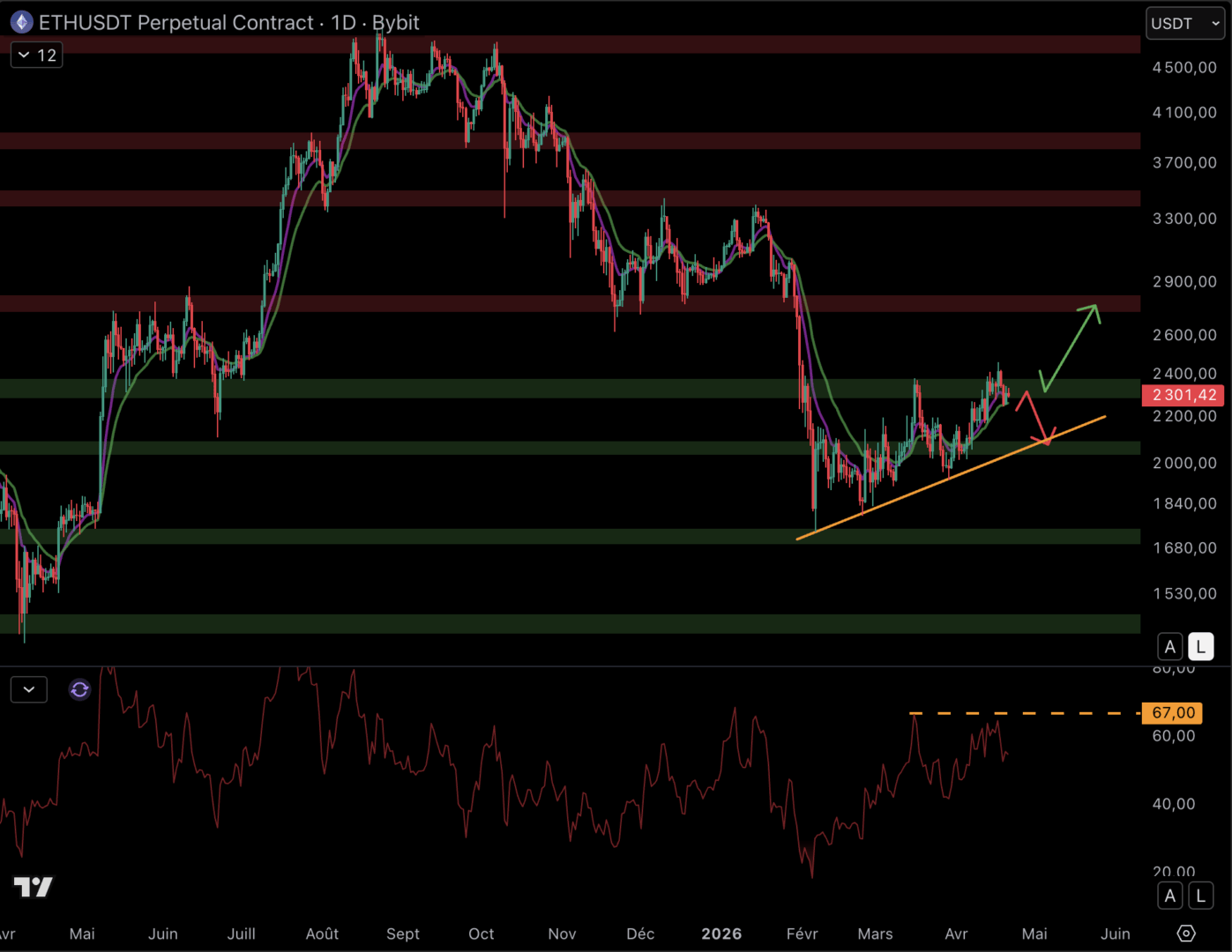The height and width of the screenshot is (952, 1232).
Task: Toggle log scale on the price pane
Action: 1200,647
